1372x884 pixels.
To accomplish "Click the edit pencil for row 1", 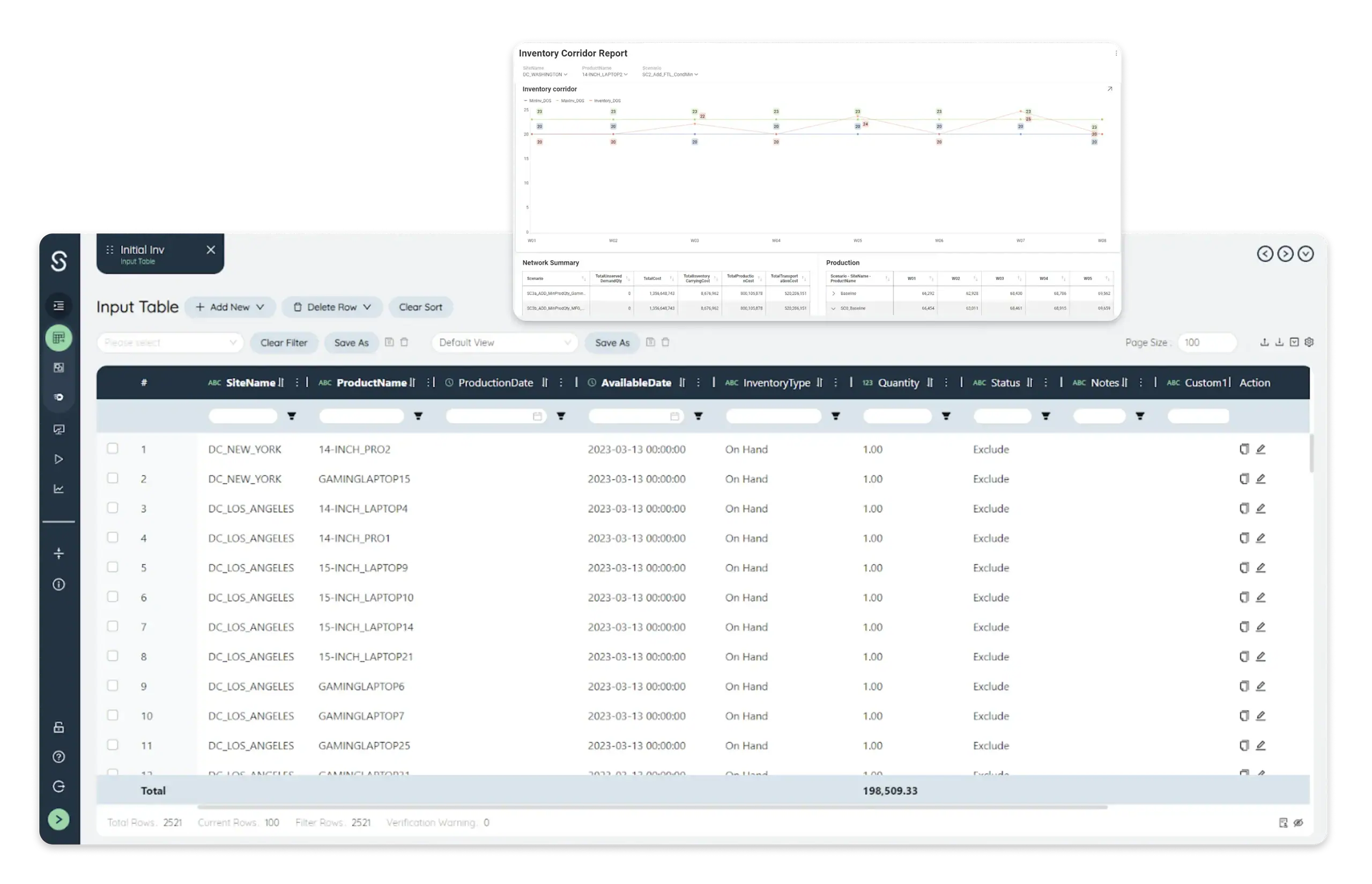I will (1260, 449).
